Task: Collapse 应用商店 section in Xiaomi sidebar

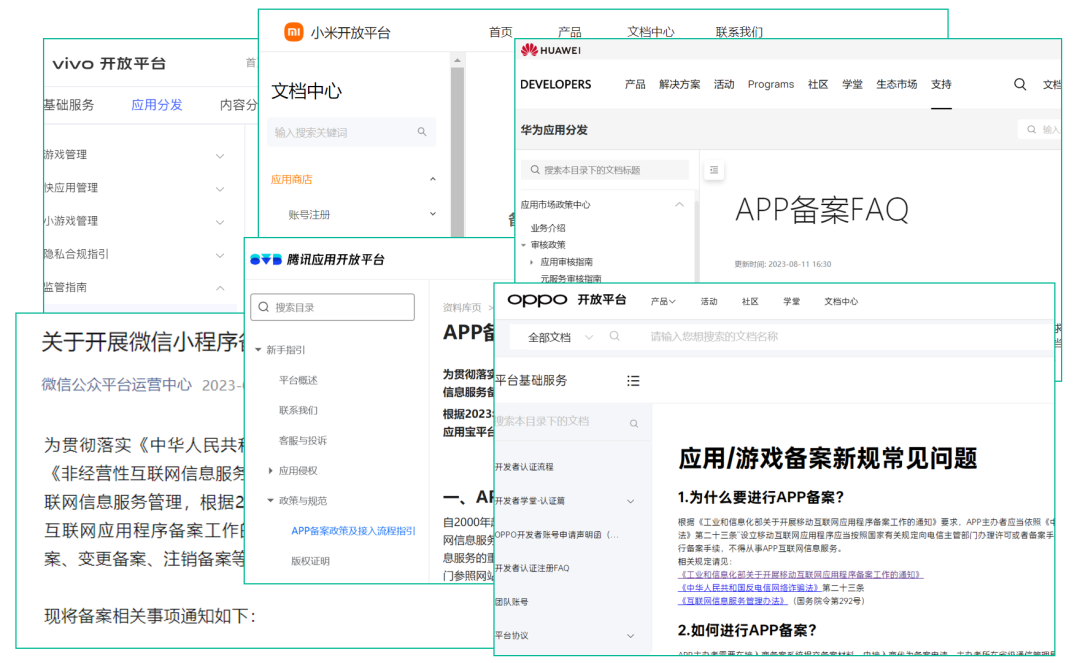Action: (x=433, y=179)
